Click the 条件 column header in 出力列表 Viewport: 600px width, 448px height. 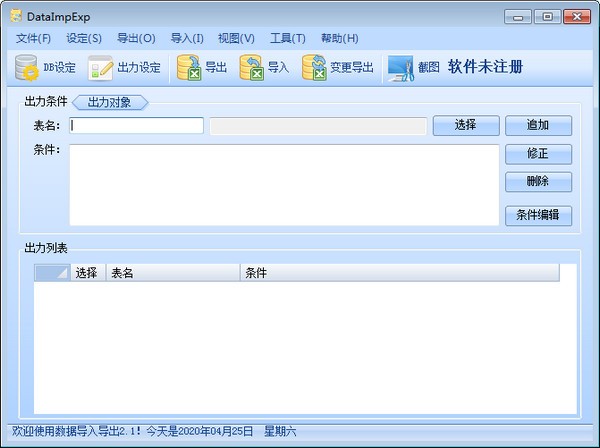point(400,273)
